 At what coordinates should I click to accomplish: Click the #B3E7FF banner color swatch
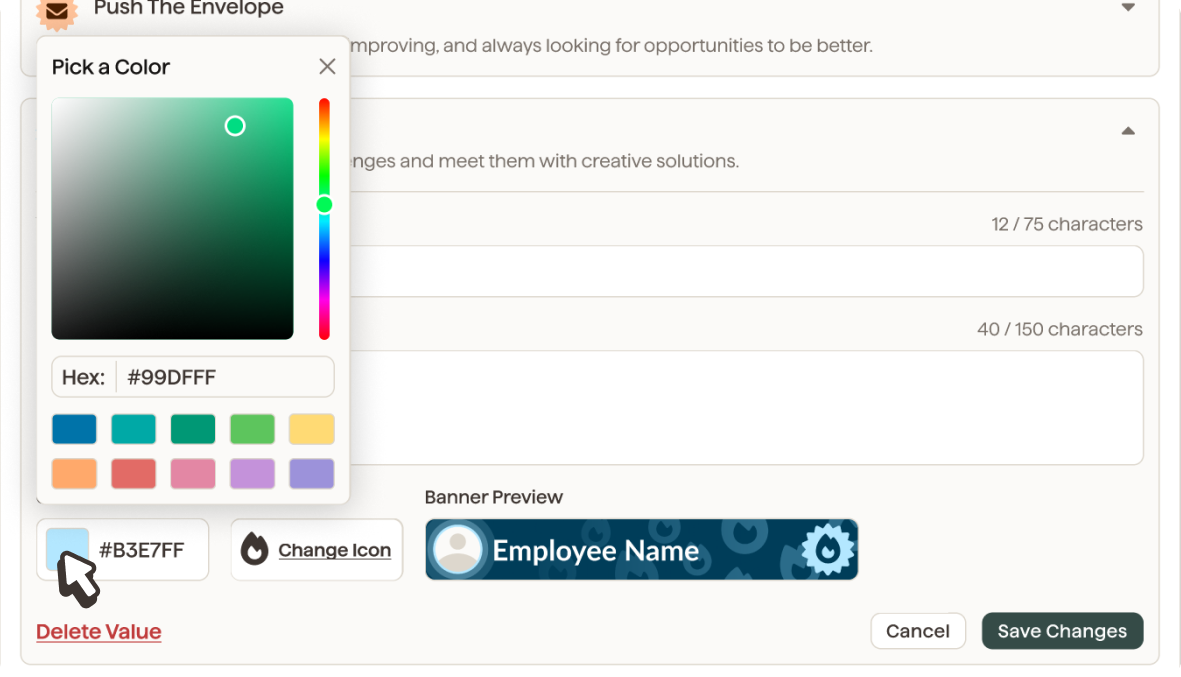(x=68, y=549)
